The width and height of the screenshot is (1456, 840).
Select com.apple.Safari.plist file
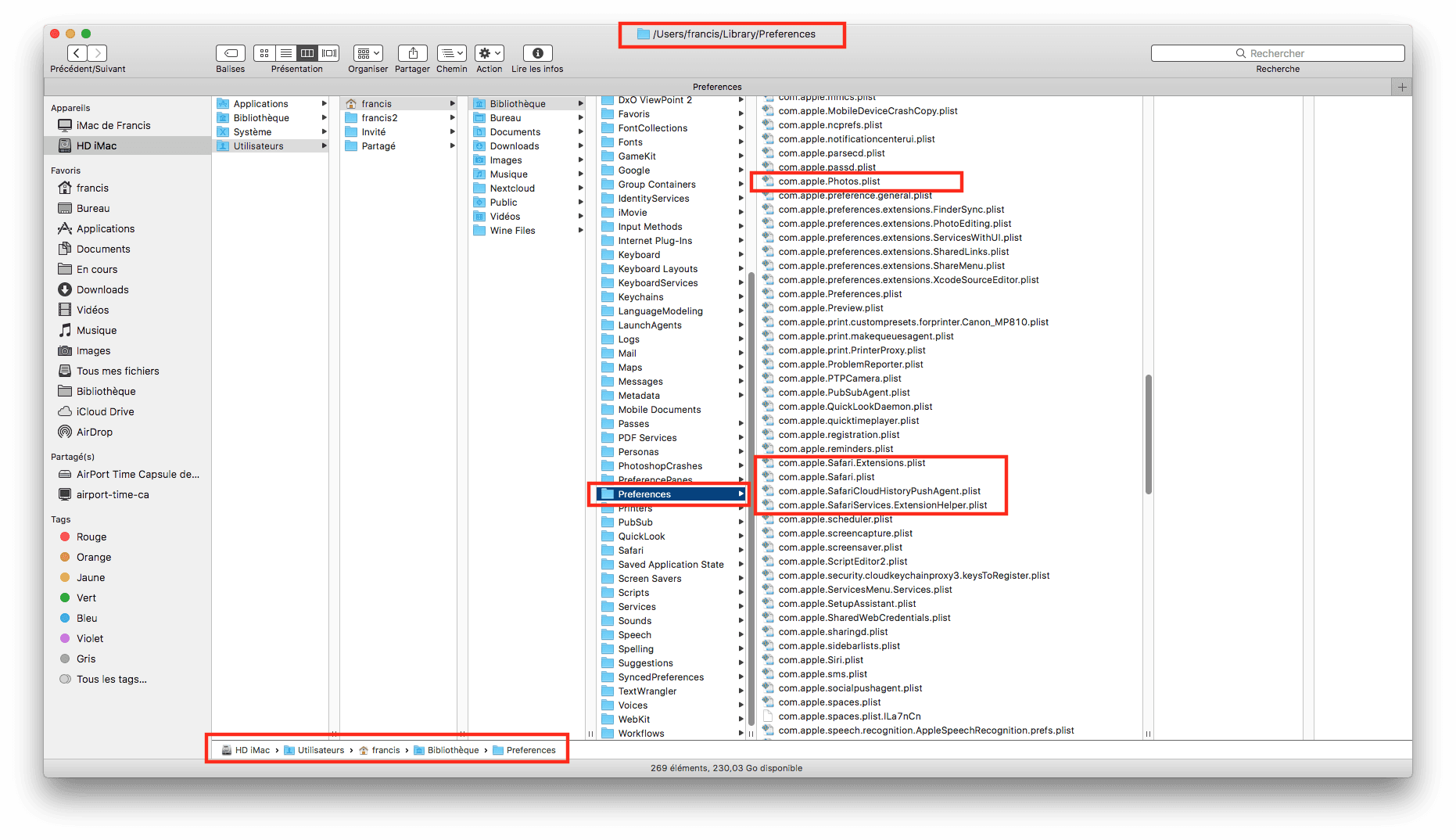click(826, 476)
